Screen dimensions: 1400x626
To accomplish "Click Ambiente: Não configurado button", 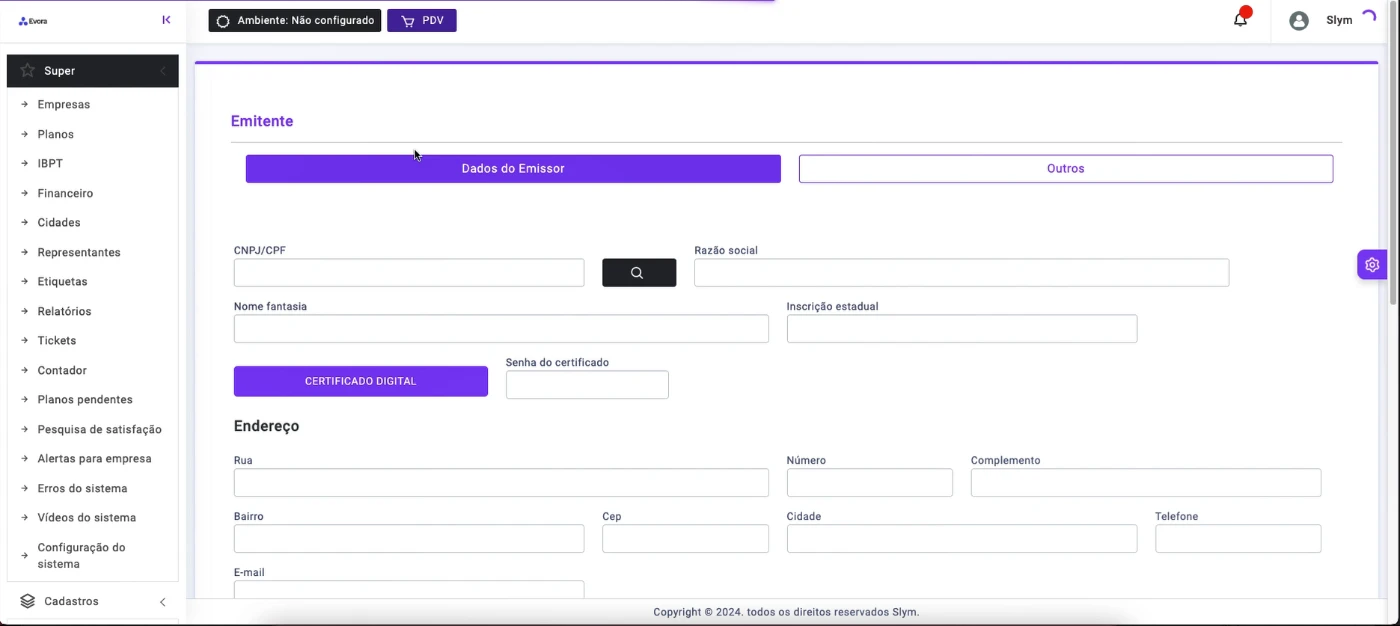I will [294, 20].
